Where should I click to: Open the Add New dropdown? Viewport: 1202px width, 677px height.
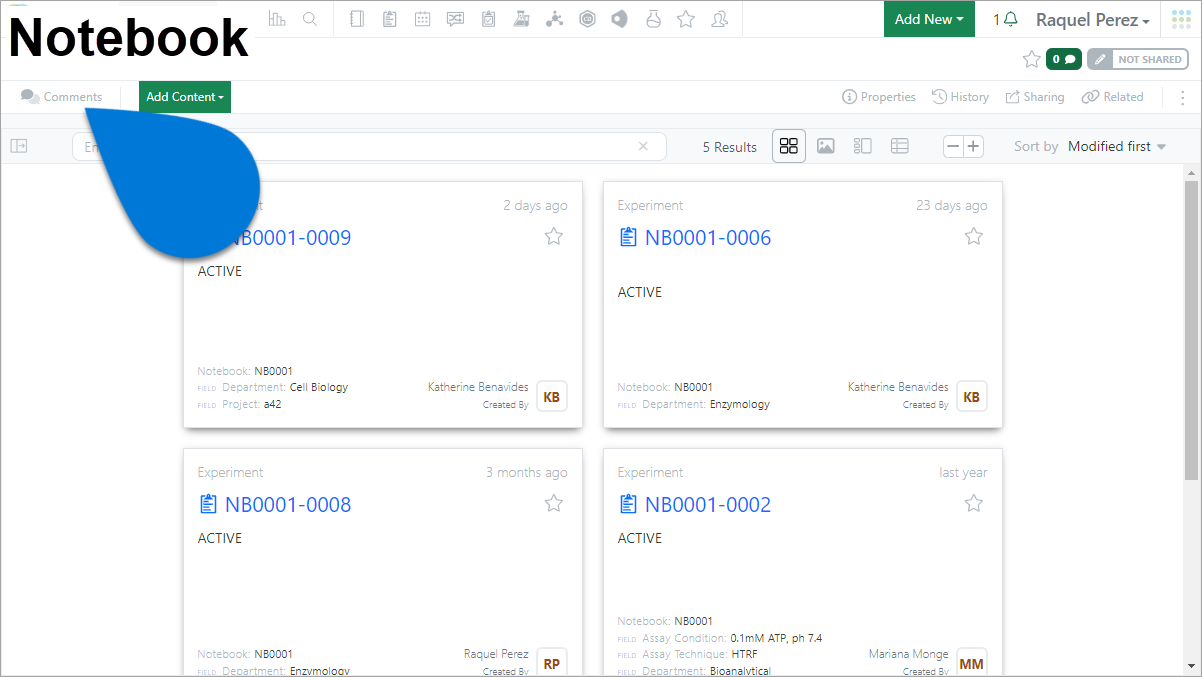pos(929,19)
